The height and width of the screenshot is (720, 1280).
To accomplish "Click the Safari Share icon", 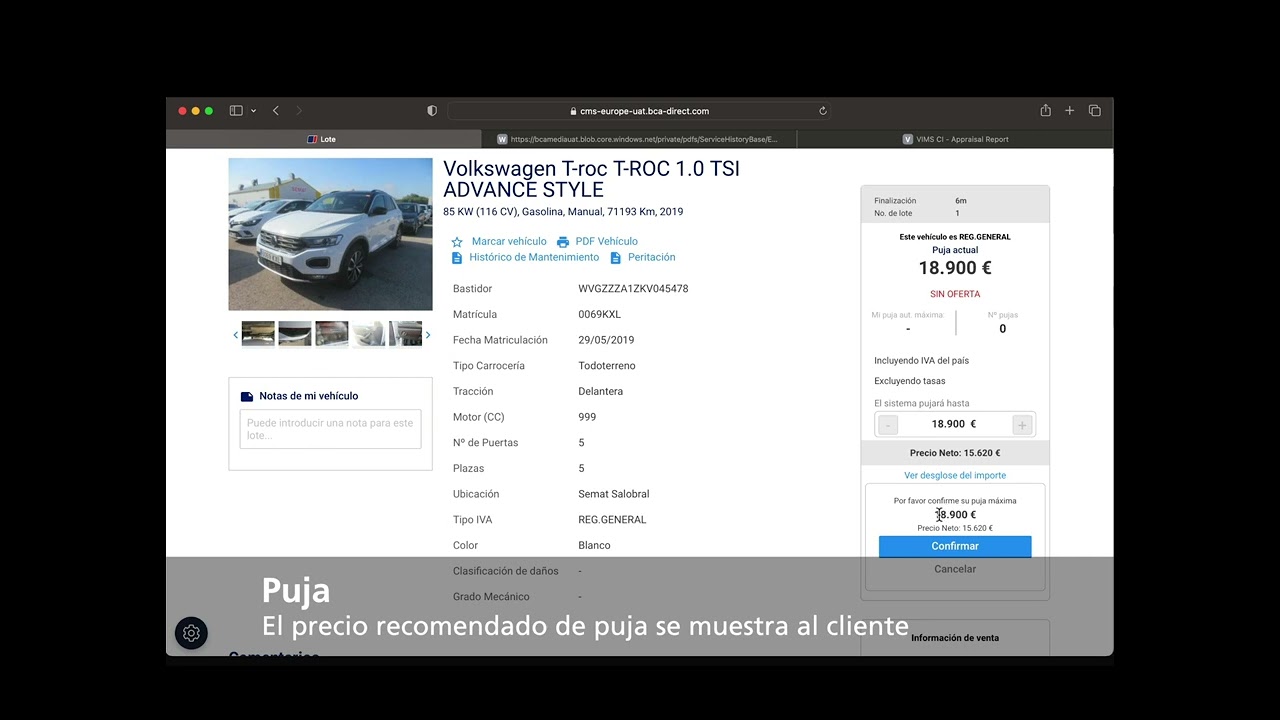I will (x=1045, y=110).
